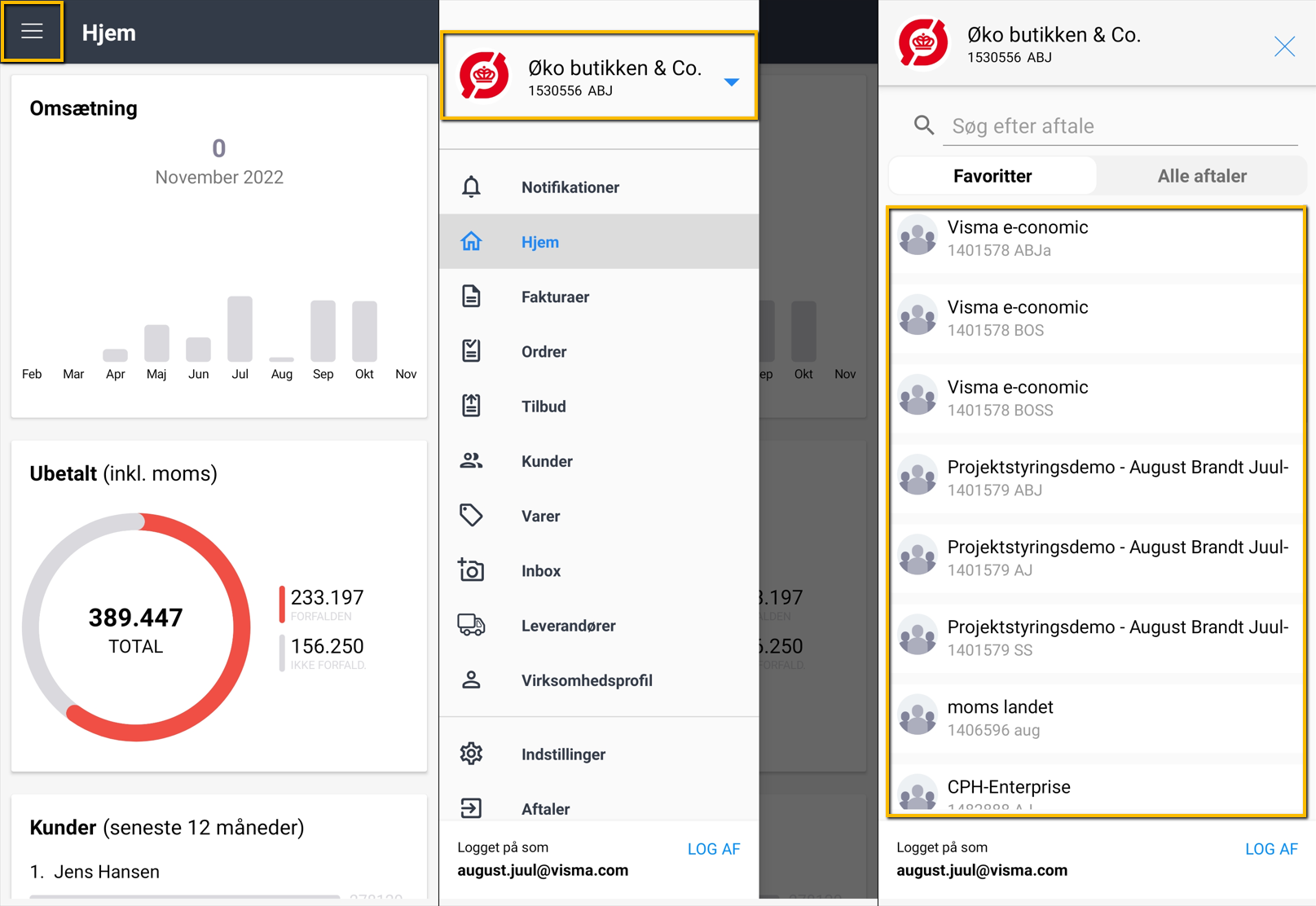The image size is (1316, 906).
Task: Click LOG AF in the side menu
Action: pyautogui.click(x=714, y=849)
